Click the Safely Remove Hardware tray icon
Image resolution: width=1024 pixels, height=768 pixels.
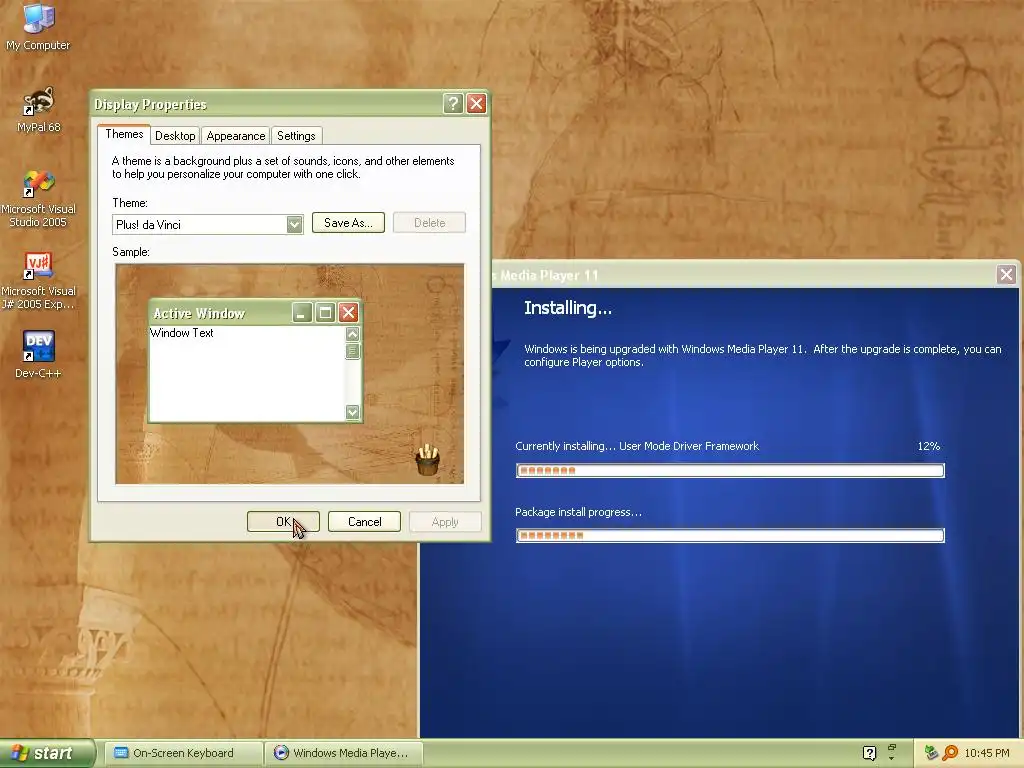click(931, 753)
